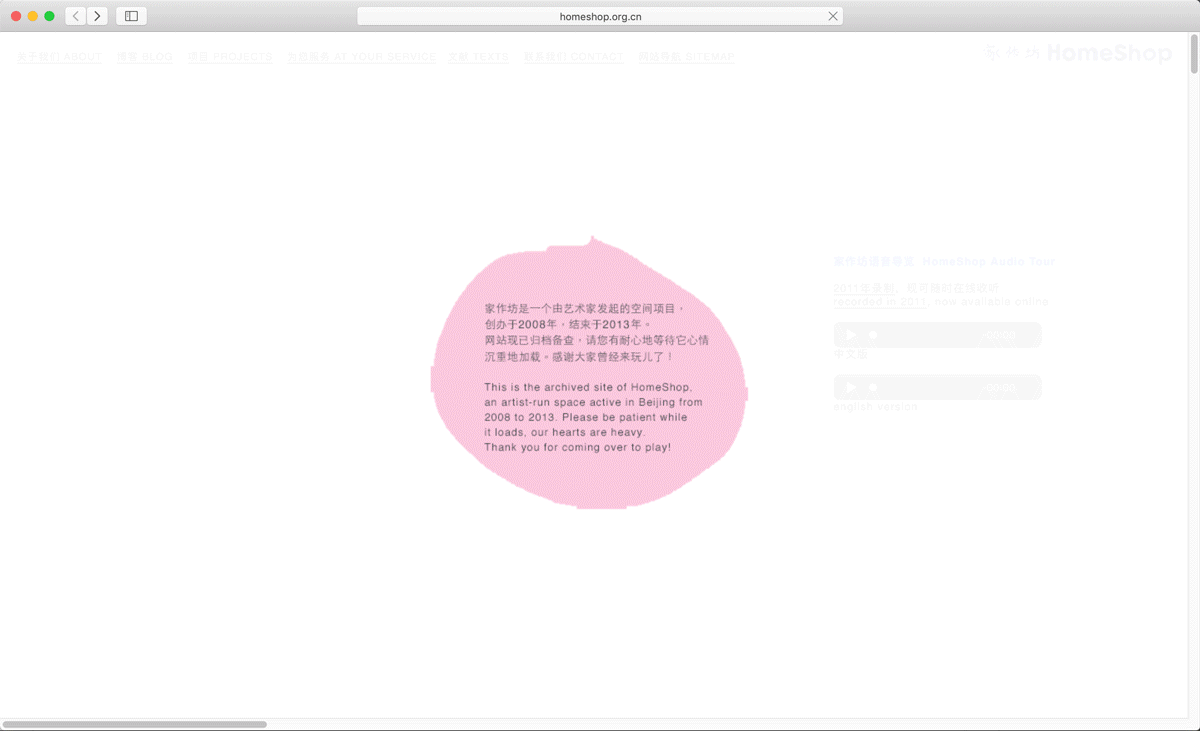This screenshot has width=1200, height=731.
Task: Open the ABOUT navigation link
Action: [59, 57]
